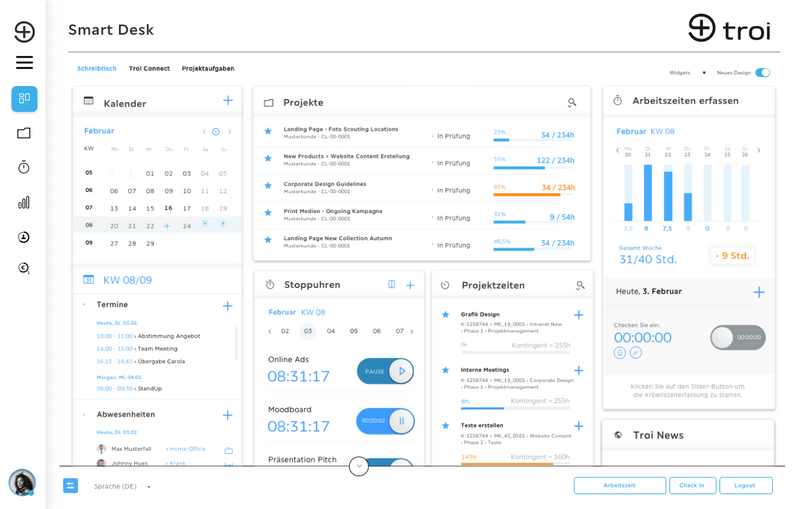This screenshot has height=509, width=800.
Task: Click the edit pencil icon under check-in timer
Action: click(635, 352)
